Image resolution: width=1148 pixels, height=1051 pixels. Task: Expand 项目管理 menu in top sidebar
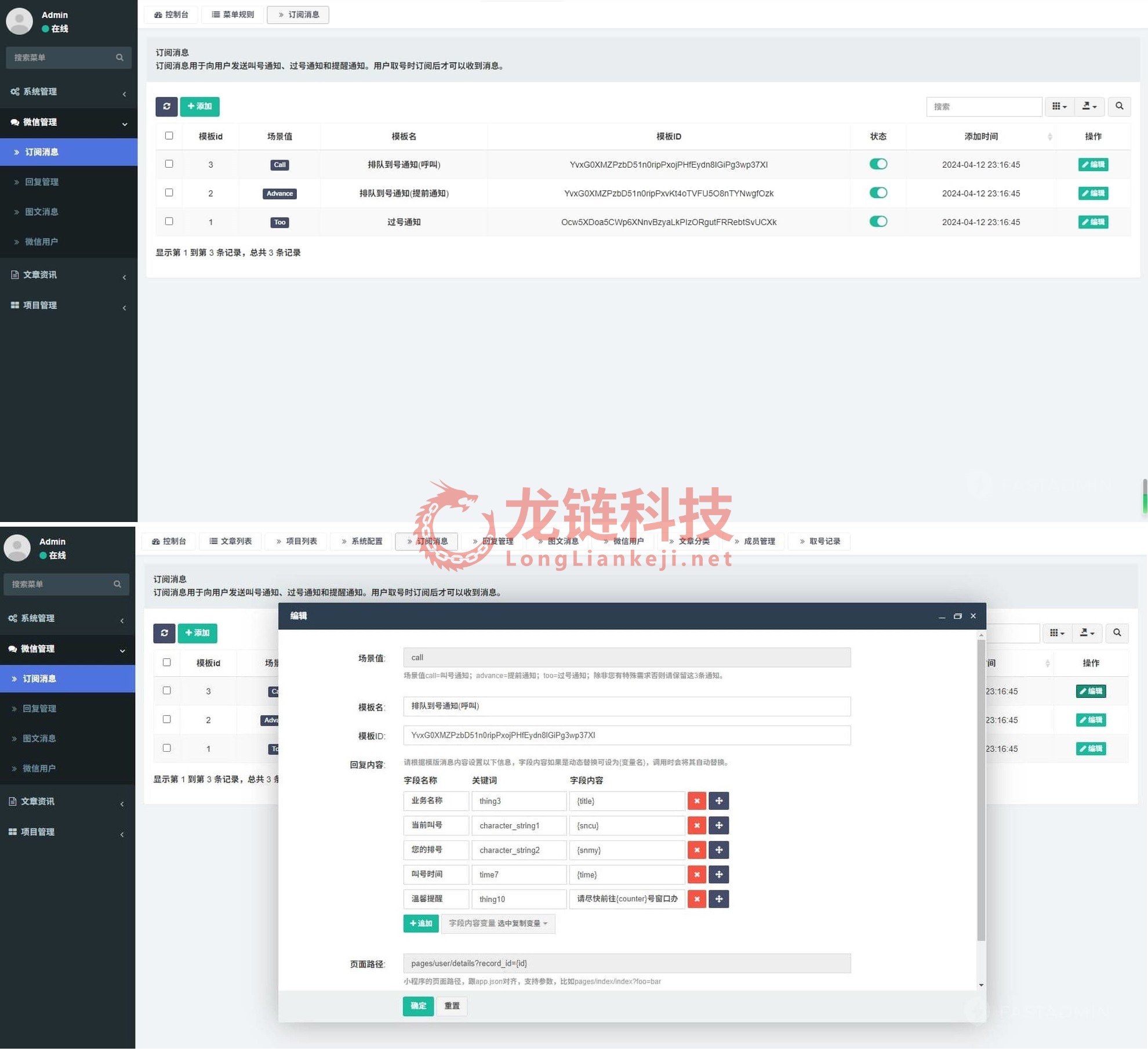pos(68,306)
